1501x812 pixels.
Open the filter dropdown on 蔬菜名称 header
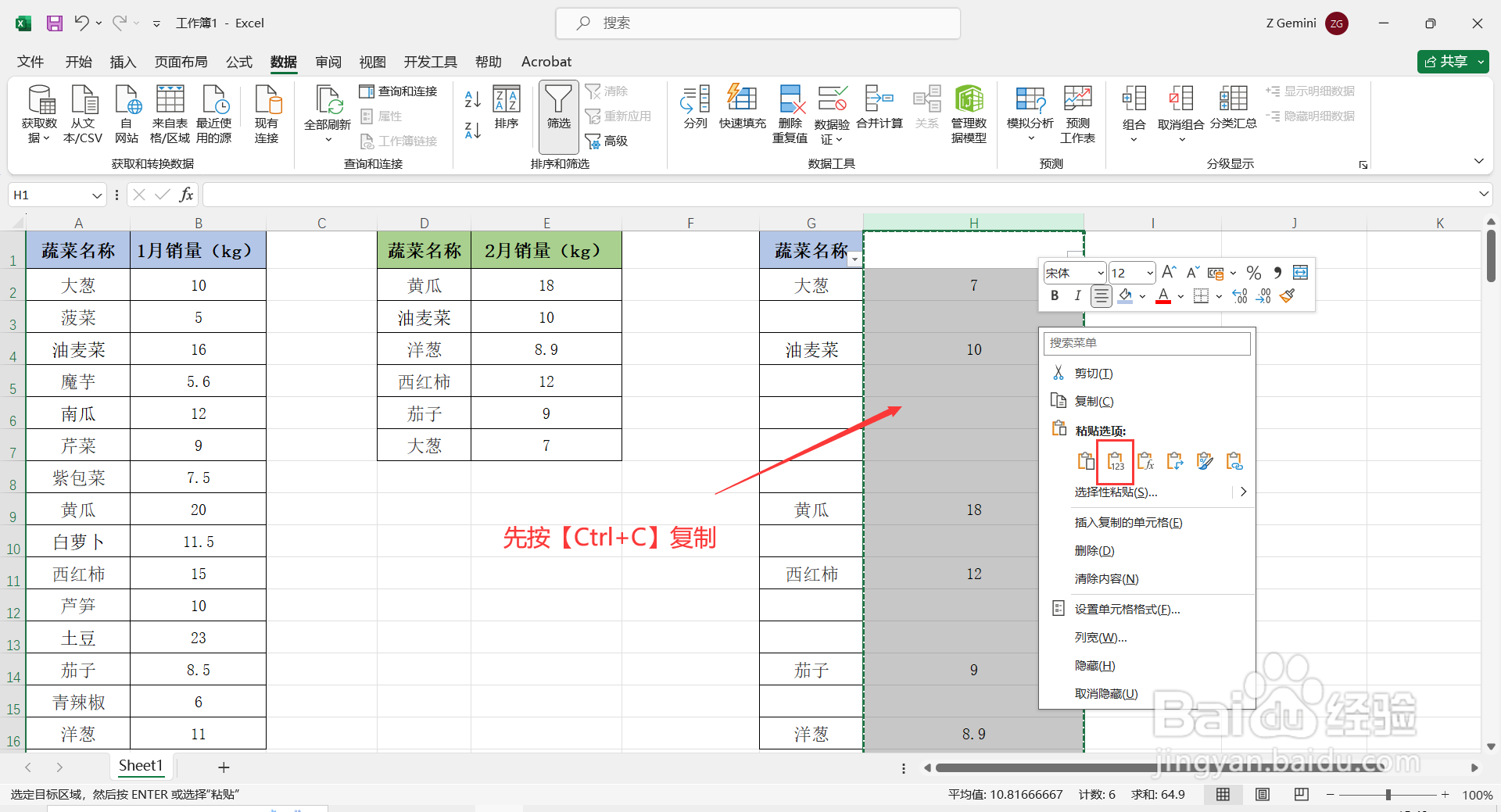point(854,258)
